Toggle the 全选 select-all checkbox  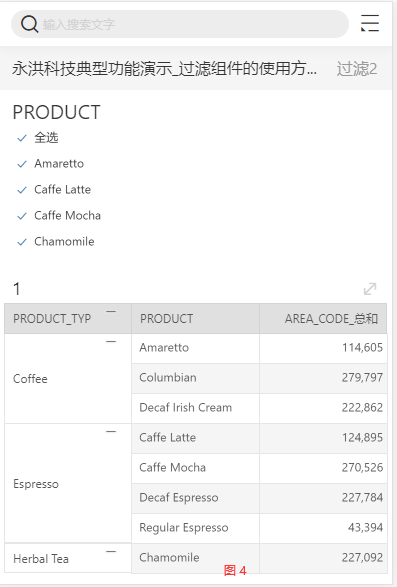point(22,138)
